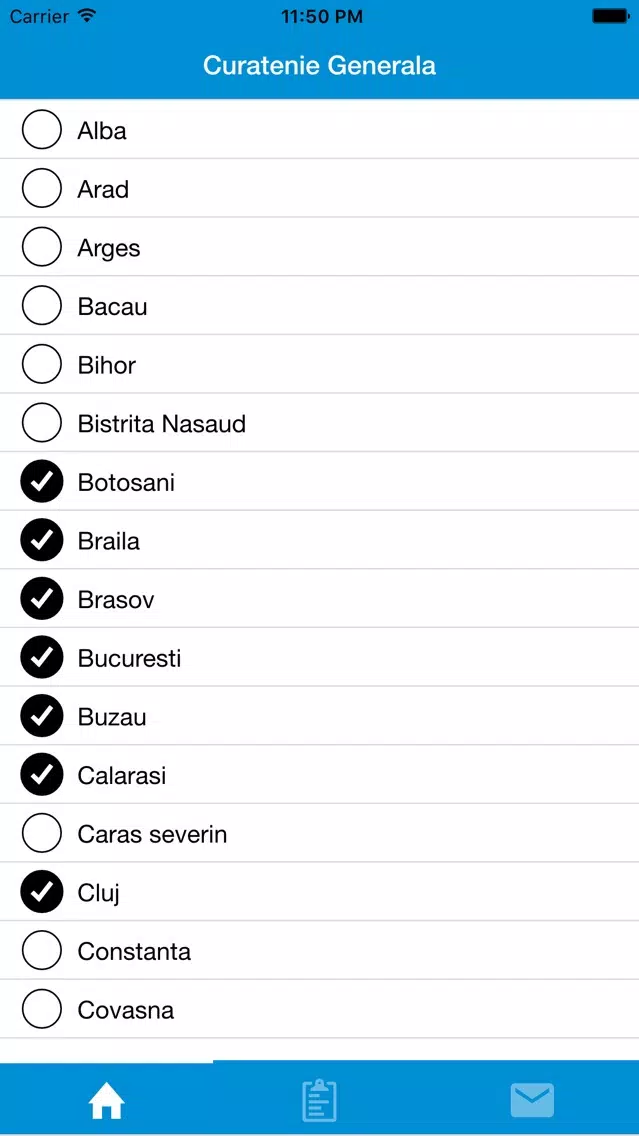Image resolution: width=639 pixels, height=1136 pixels.
Task: Enable the Constanta checkbox
Action: click(42, 951)
